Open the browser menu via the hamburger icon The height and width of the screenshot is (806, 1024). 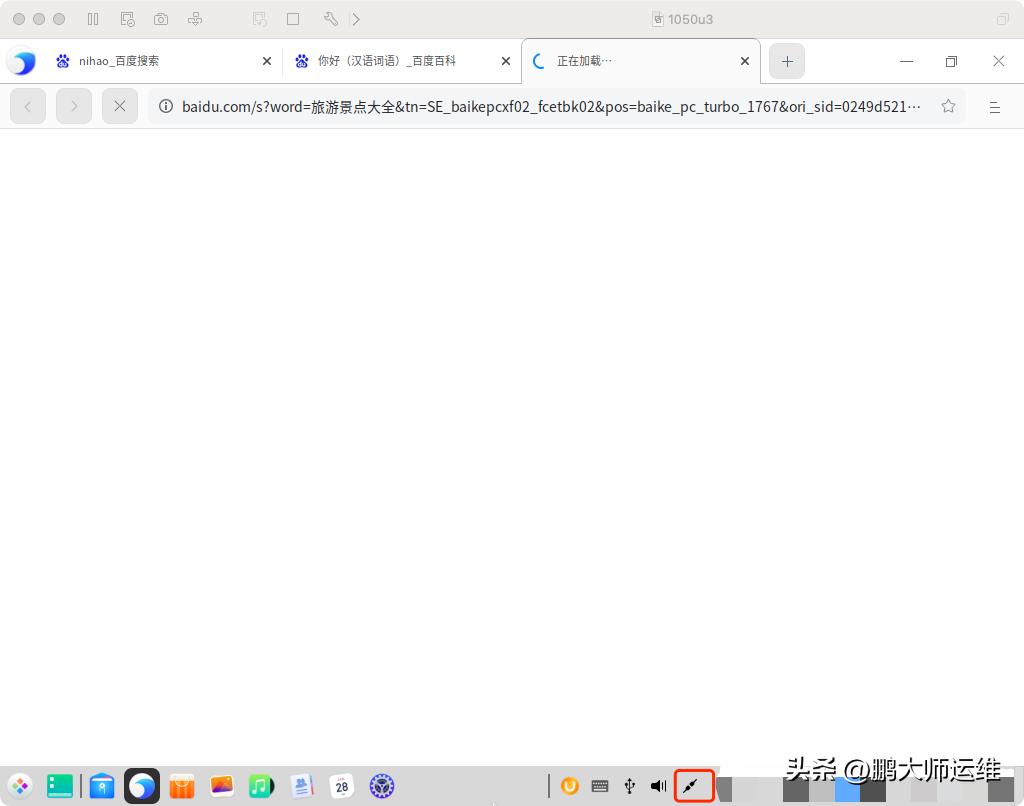coord(995,106)
